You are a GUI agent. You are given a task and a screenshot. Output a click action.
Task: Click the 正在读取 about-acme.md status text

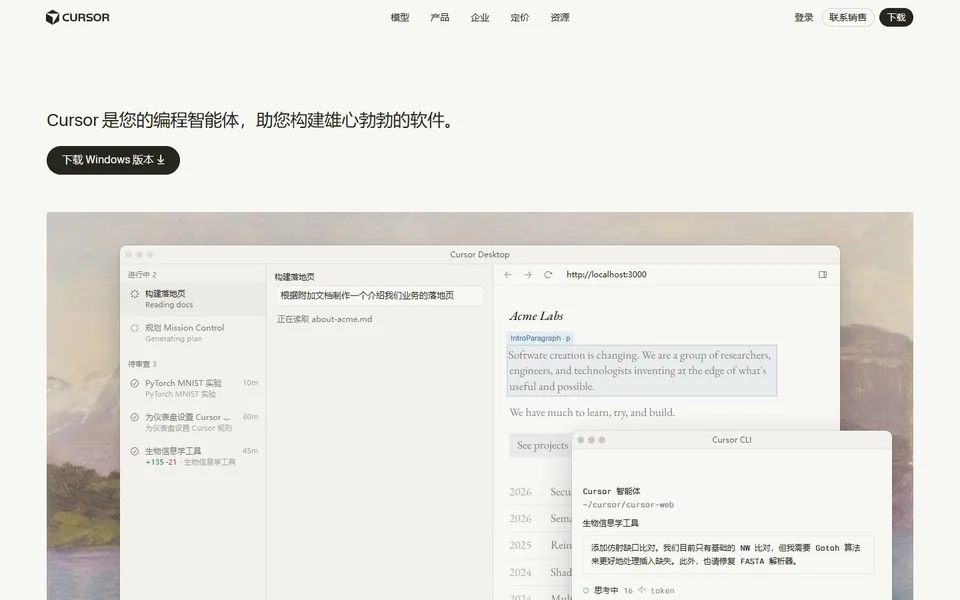pyautogui.click(x=324, y=319)
